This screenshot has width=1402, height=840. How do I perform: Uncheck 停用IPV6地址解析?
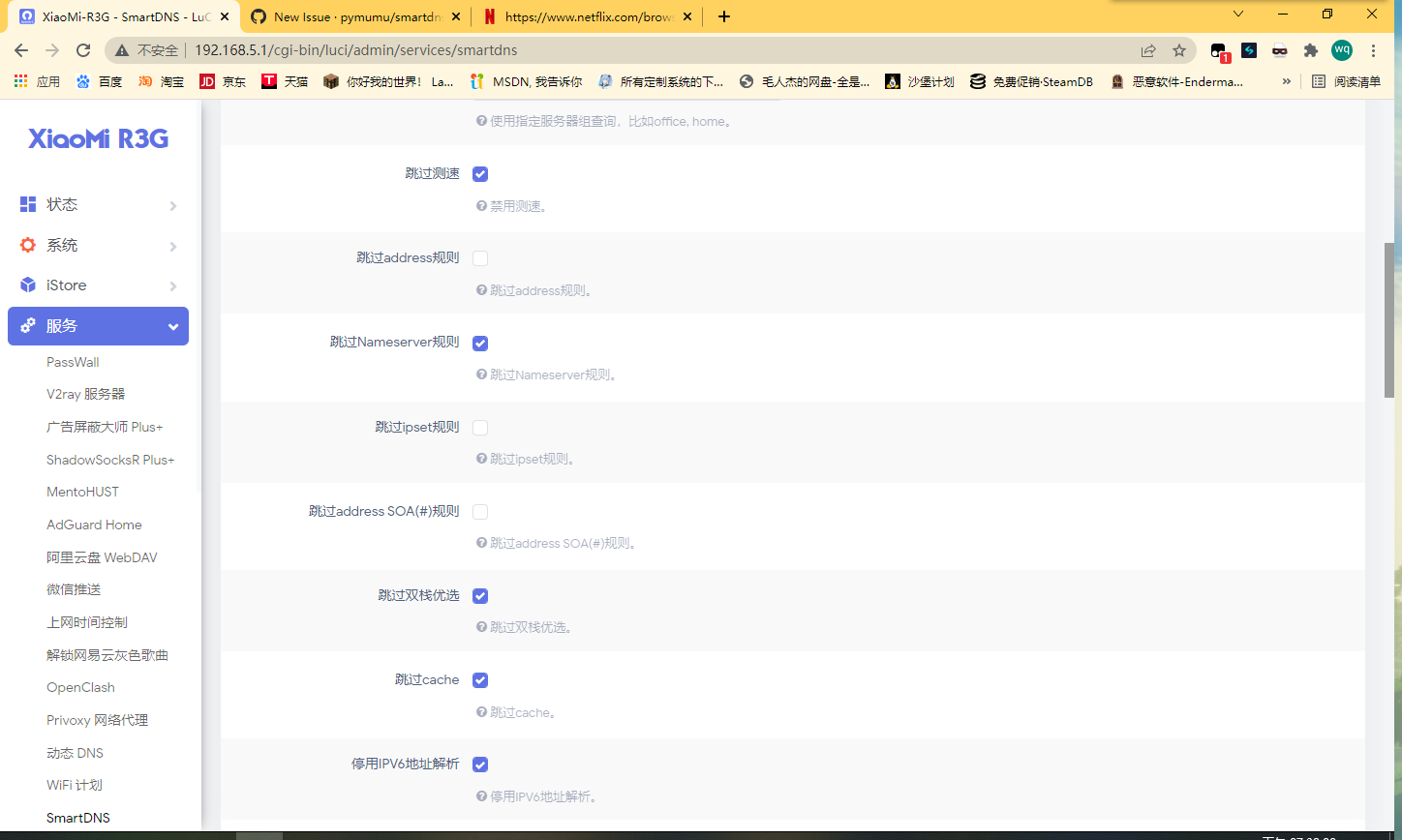click(x=480, y=764)
